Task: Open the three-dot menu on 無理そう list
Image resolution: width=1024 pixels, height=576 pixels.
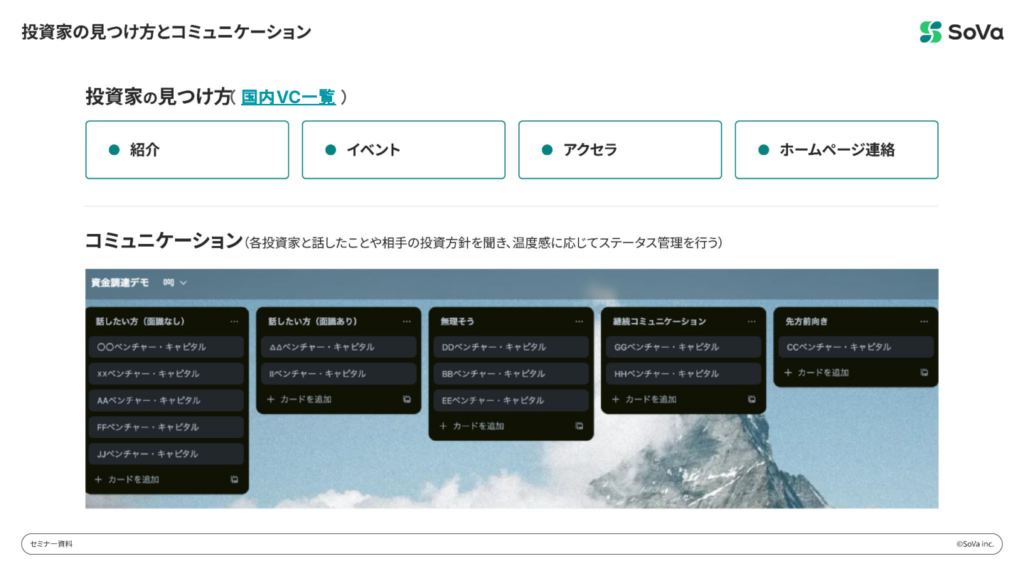Action: tap(579, 322)
